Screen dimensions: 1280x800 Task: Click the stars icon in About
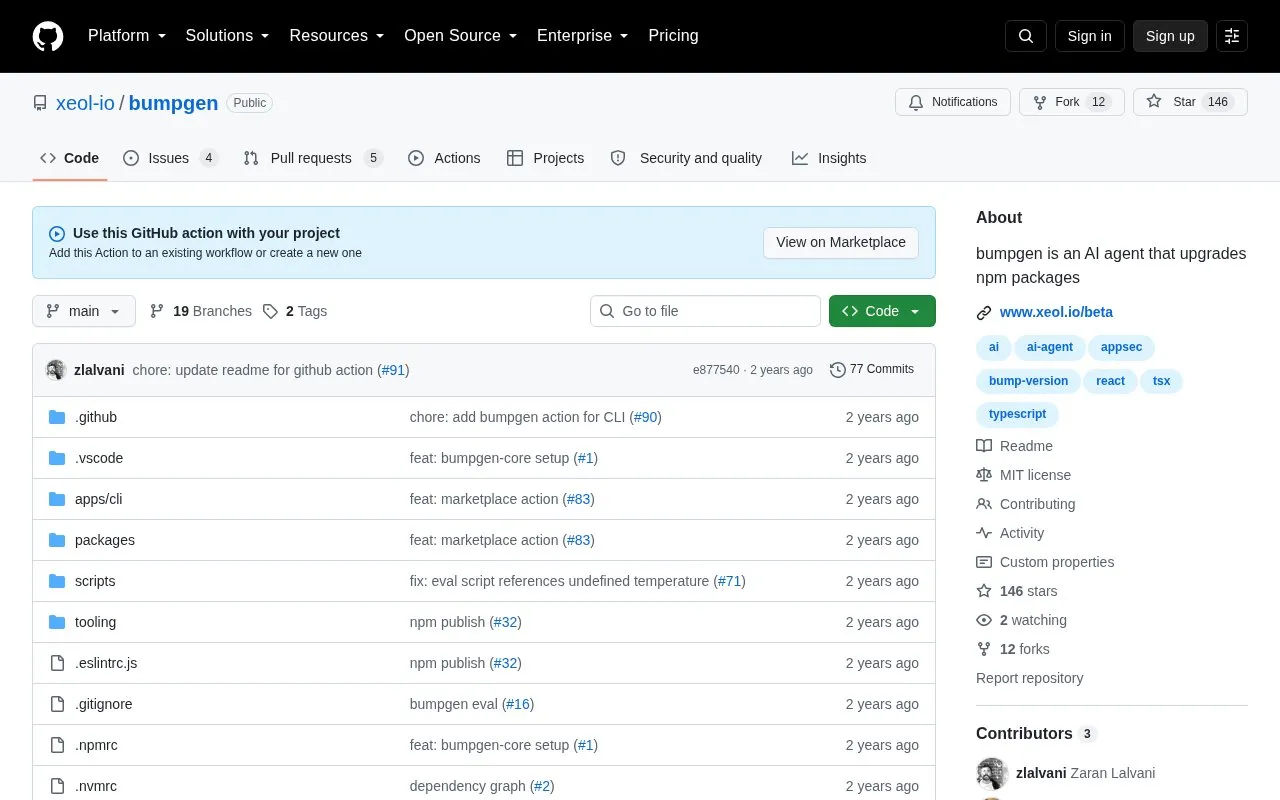984,591
